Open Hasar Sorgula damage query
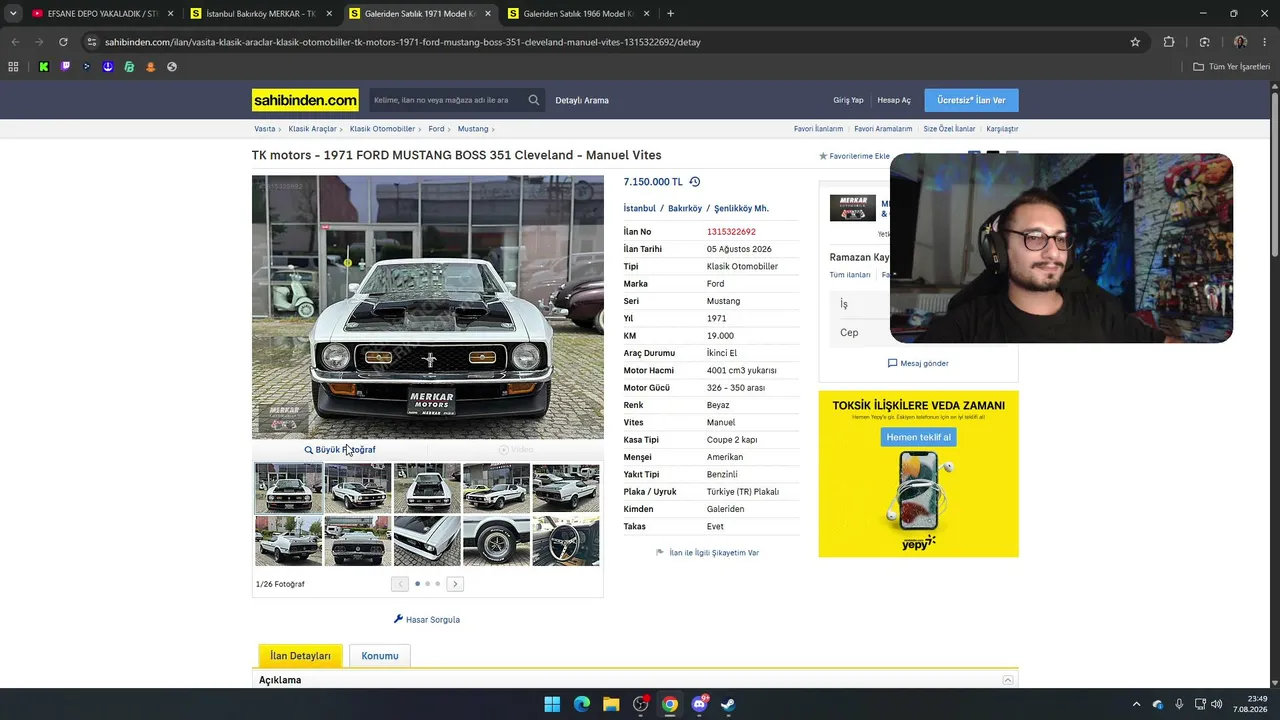 [427, 620]
